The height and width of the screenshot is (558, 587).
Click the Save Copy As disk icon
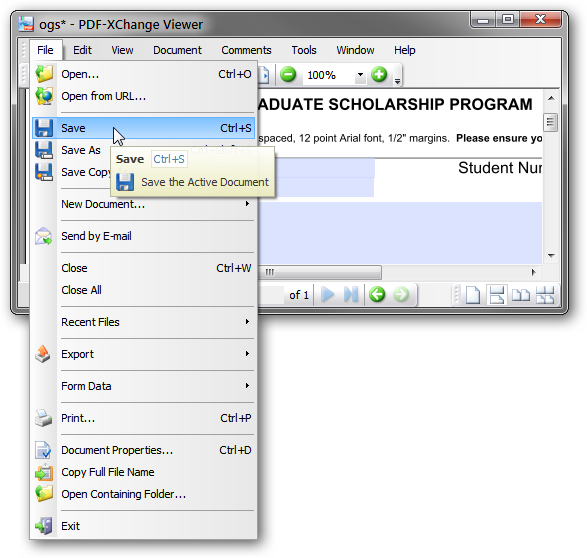[x=44, y=172]
